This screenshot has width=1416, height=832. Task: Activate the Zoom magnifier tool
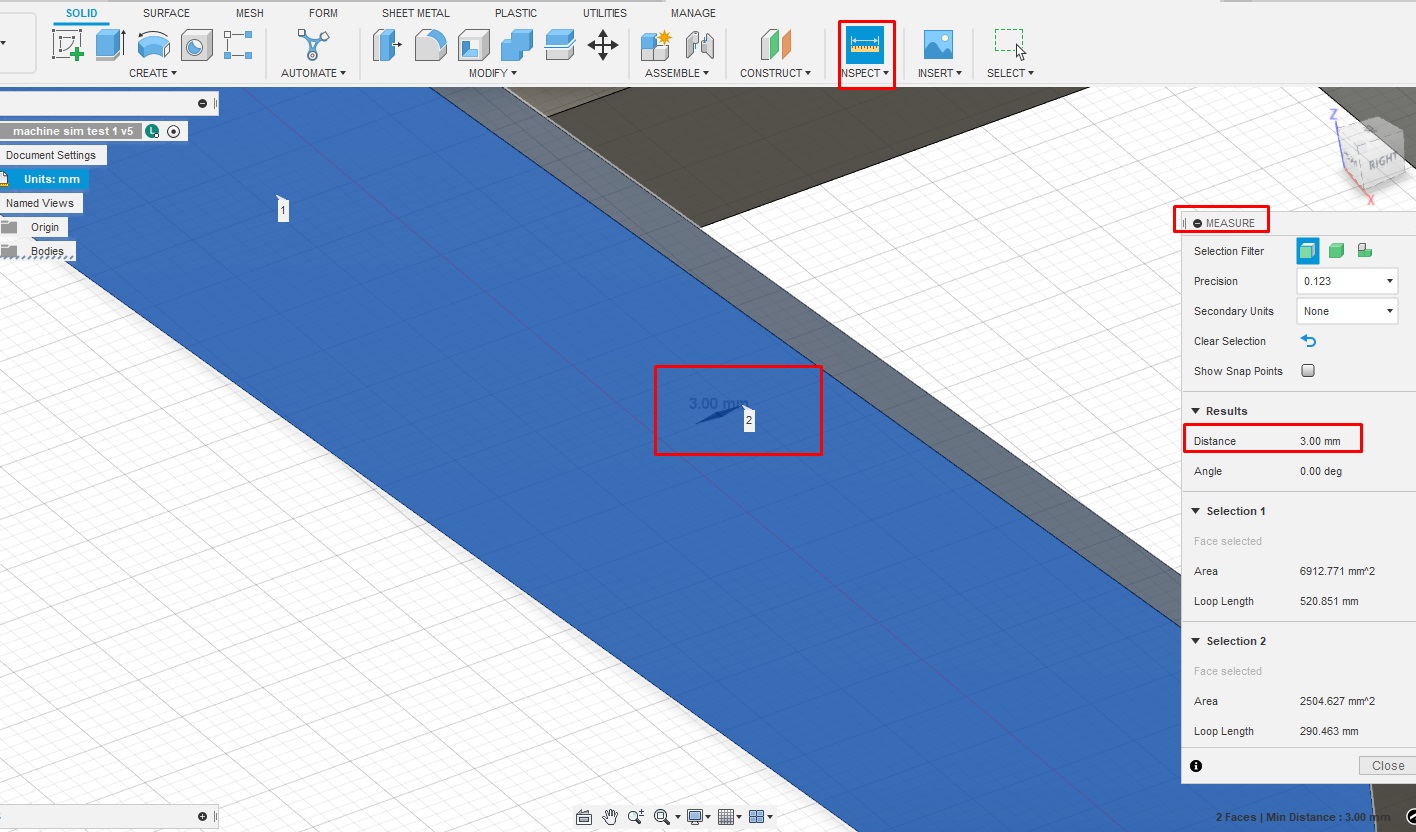(635, 816)
